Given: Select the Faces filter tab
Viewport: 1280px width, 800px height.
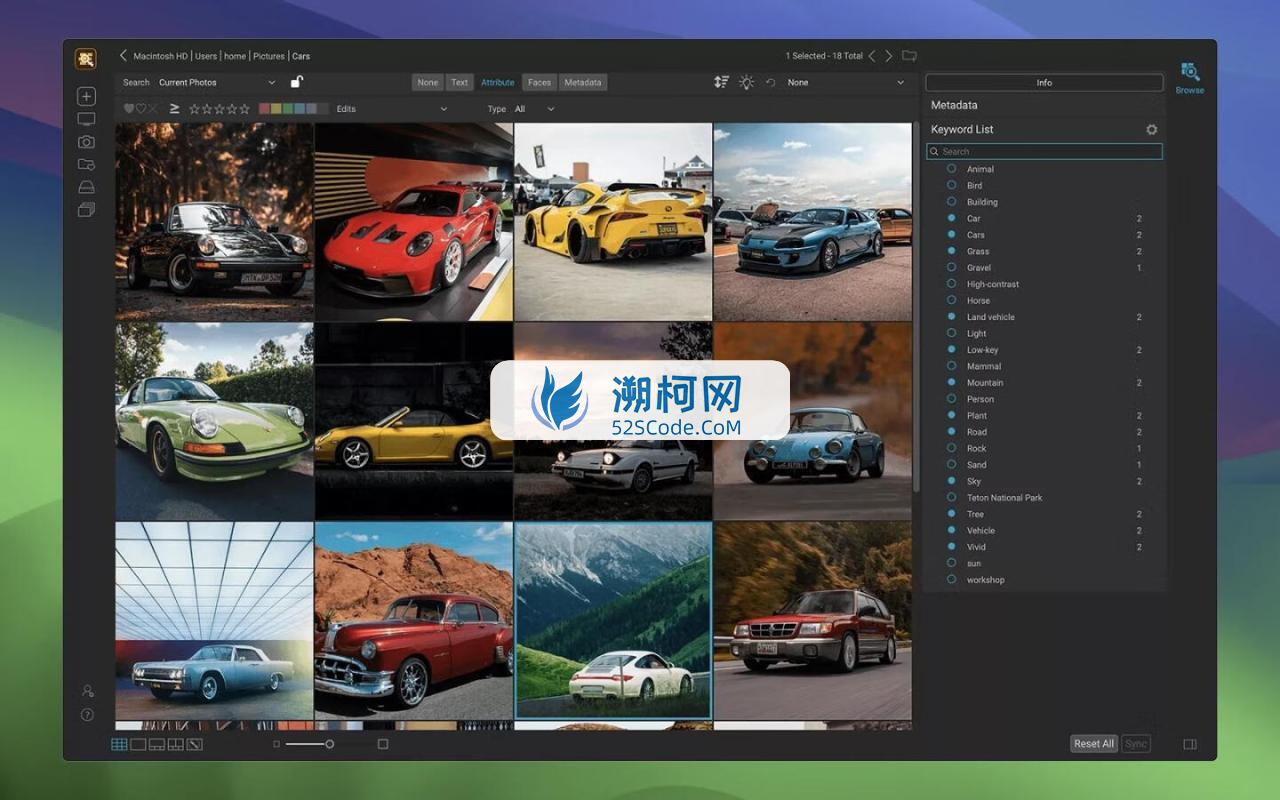Looking at the screenshot, I should (540, 82).
